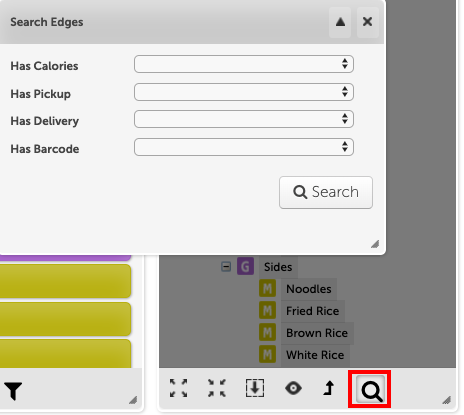Image resolution: width=464 pixels, height=415 pixels.
Task: Select the Brown Rice tree item
Action: pos(317,333)
